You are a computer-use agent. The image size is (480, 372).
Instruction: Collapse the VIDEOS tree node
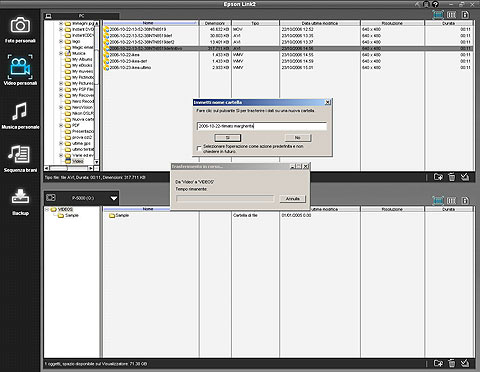47,209
